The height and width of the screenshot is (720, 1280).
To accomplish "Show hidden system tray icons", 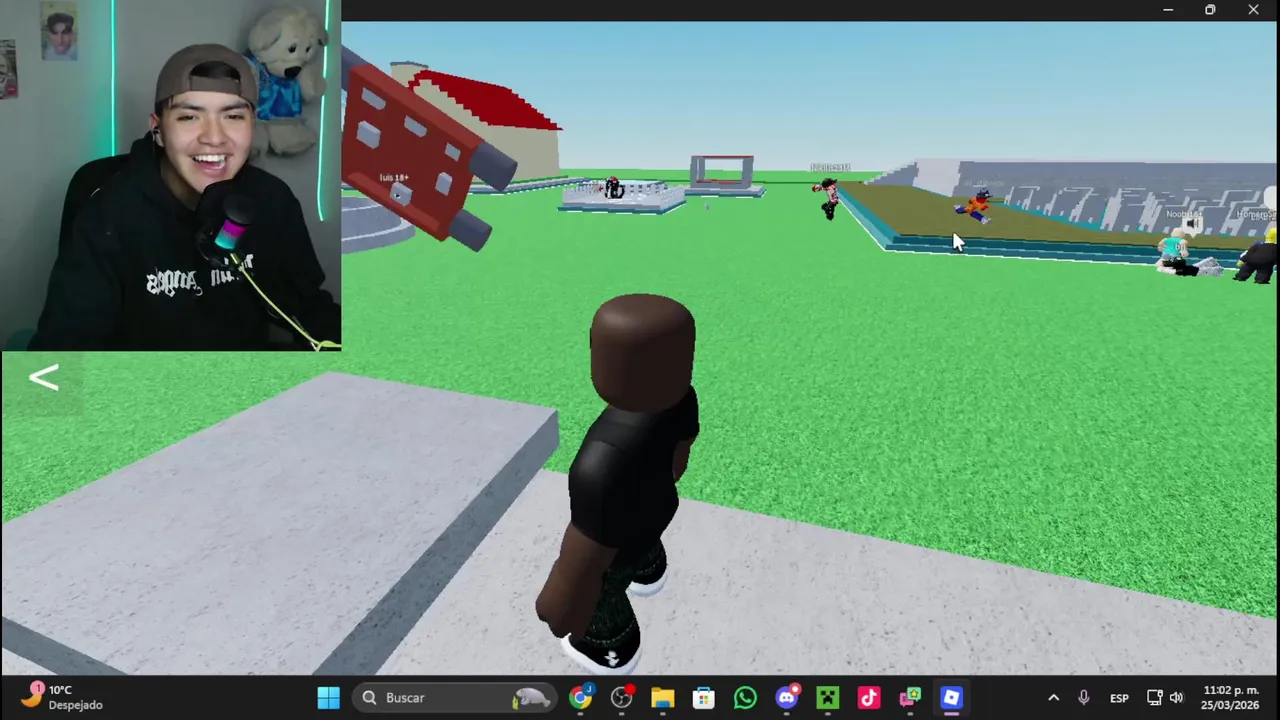I will point(1053,698).
